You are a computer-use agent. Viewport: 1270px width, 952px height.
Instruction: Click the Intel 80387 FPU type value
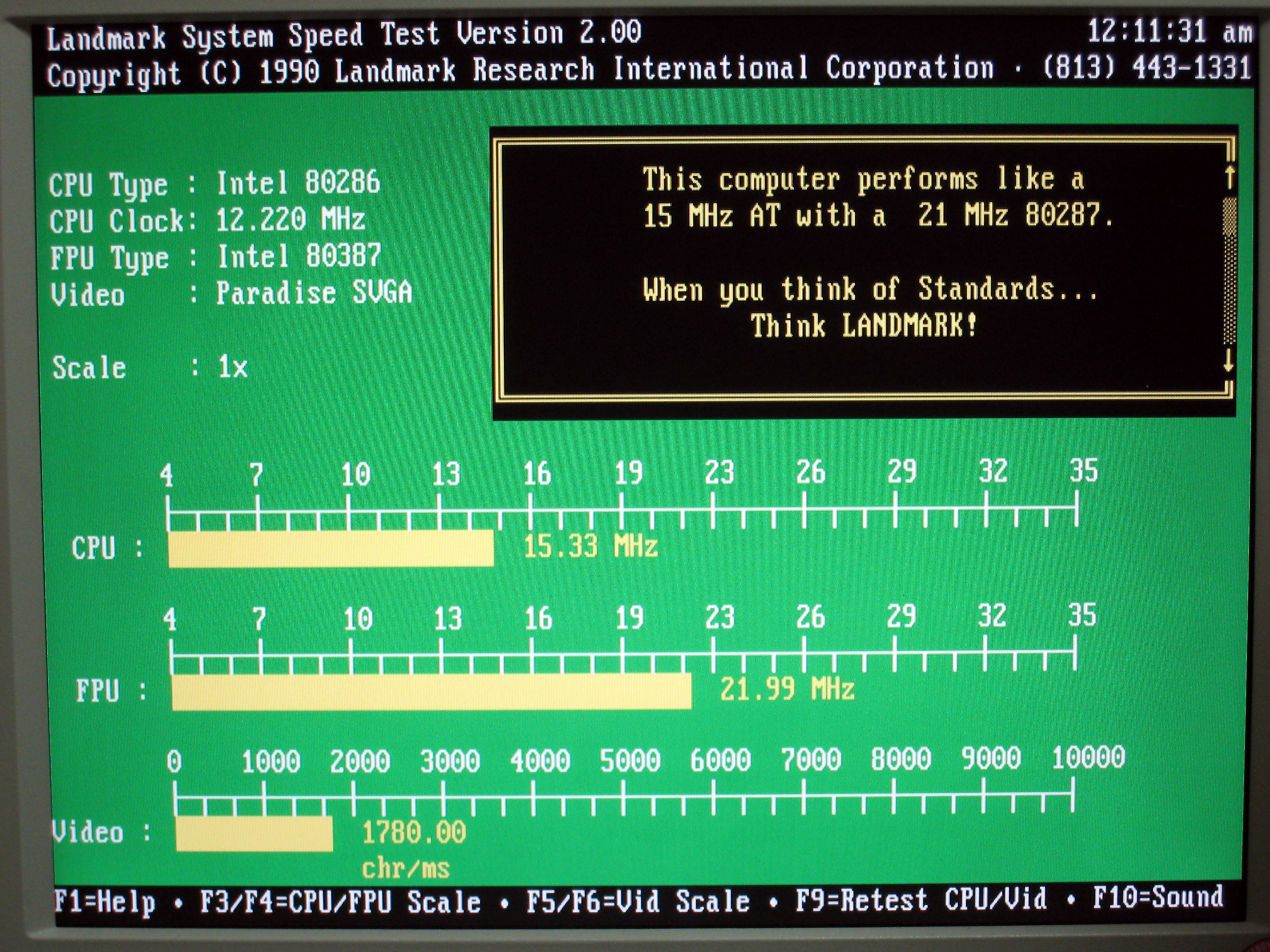299,256
